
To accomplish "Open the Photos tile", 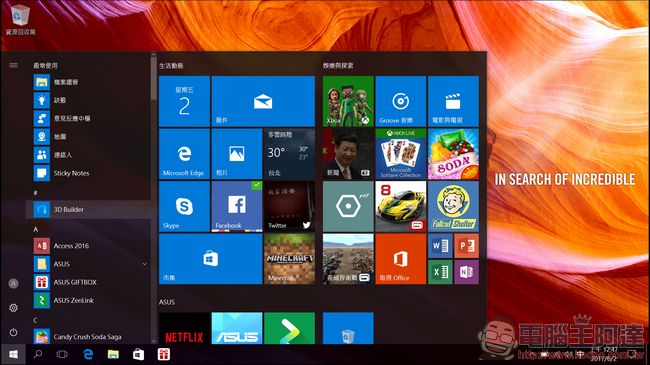I will point(237,154).
